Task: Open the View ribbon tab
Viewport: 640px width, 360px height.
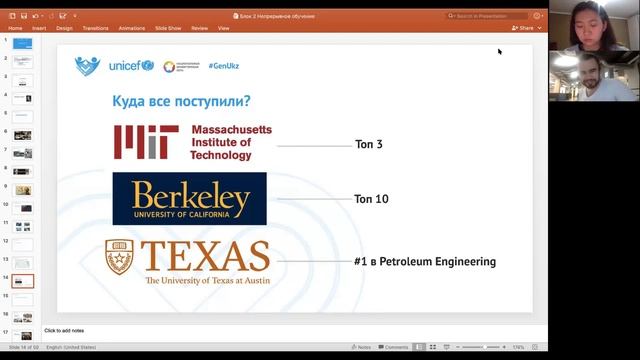Action: [x=223, y=28]
